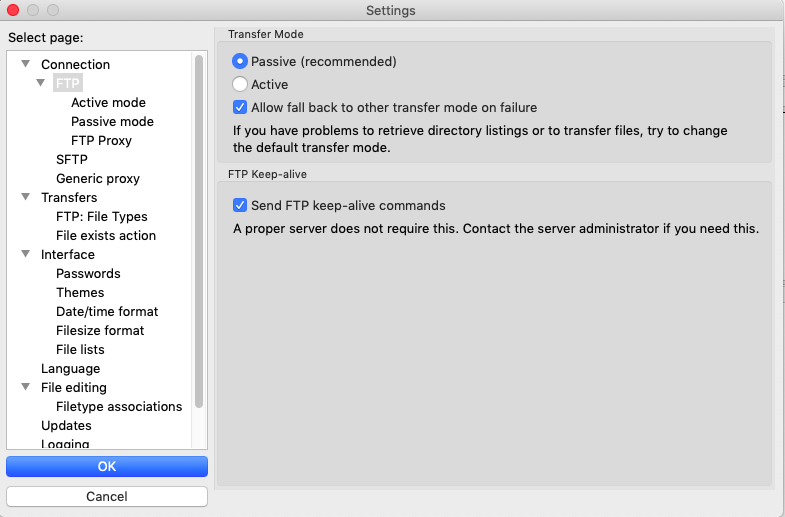Collapse the Connection tree node triangle
785x517 pixels.
[x=26, y=64]
